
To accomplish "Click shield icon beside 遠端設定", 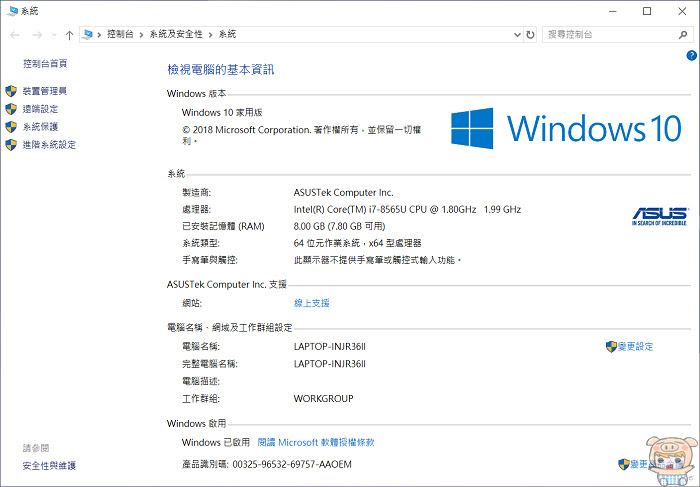I will pos(11,109).
